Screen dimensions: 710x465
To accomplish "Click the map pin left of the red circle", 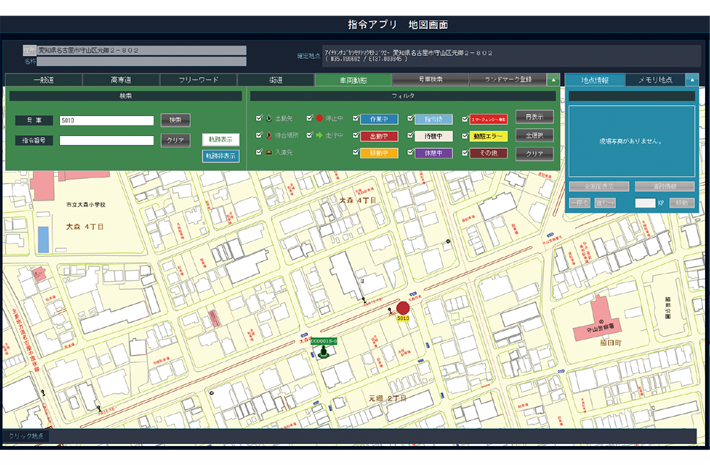I will coord(390,311).
